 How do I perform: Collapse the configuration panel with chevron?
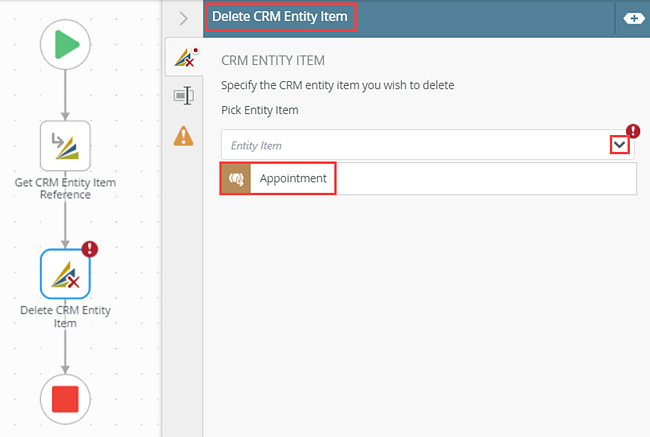tap(183, 19)
